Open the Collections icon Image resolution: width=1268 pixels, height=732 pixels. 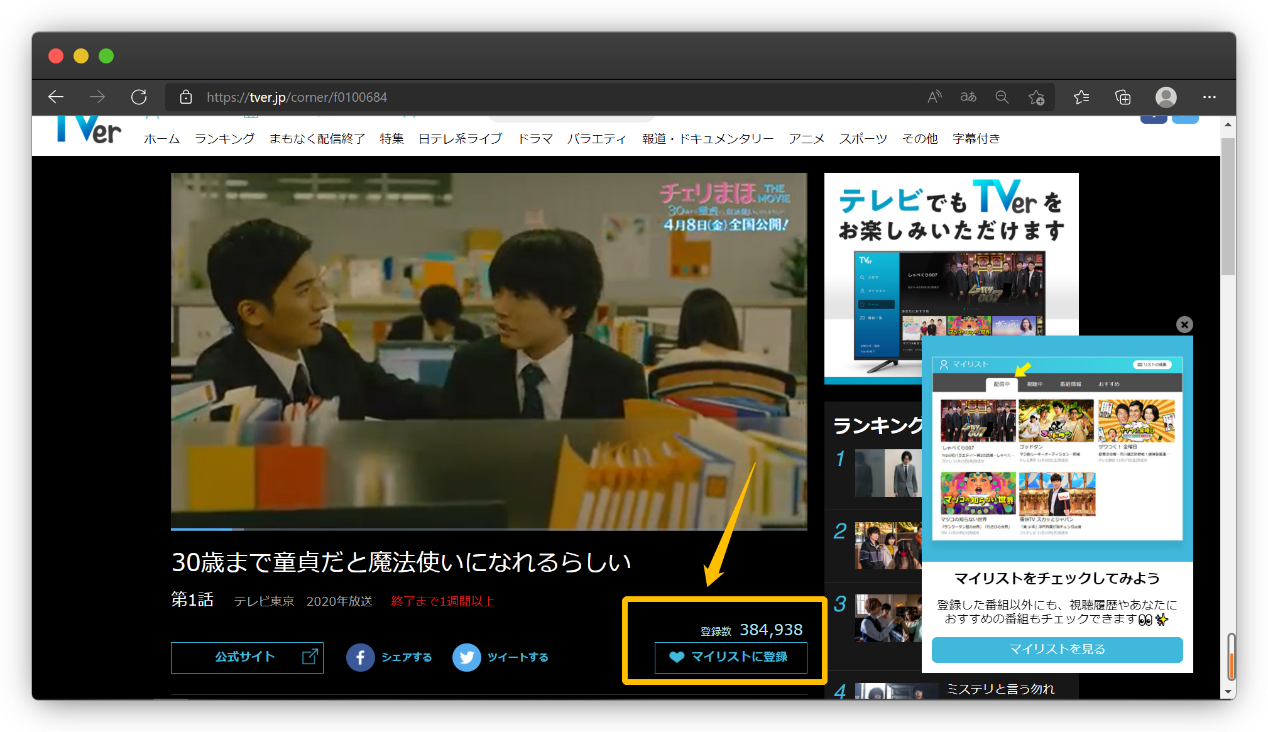tap(1123, 97)
